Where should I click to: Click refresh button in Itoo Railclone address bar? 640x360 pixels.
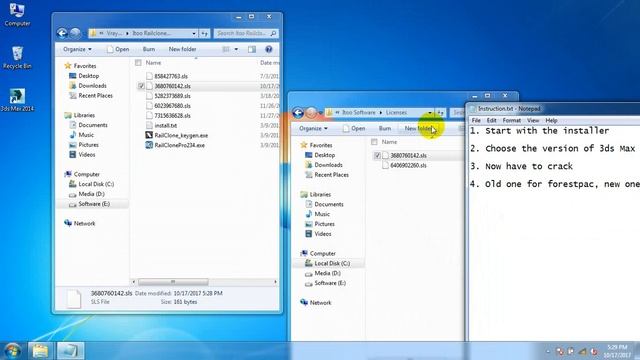point(204,33)
